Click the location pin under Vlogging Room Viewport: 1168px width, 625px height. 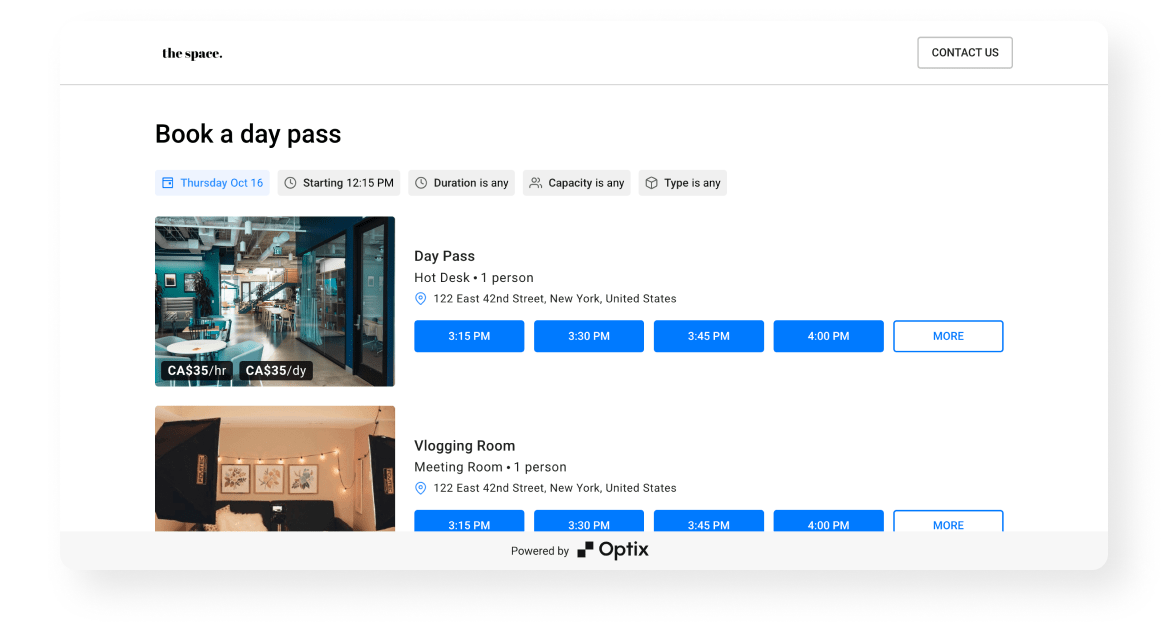coord(421,488)
